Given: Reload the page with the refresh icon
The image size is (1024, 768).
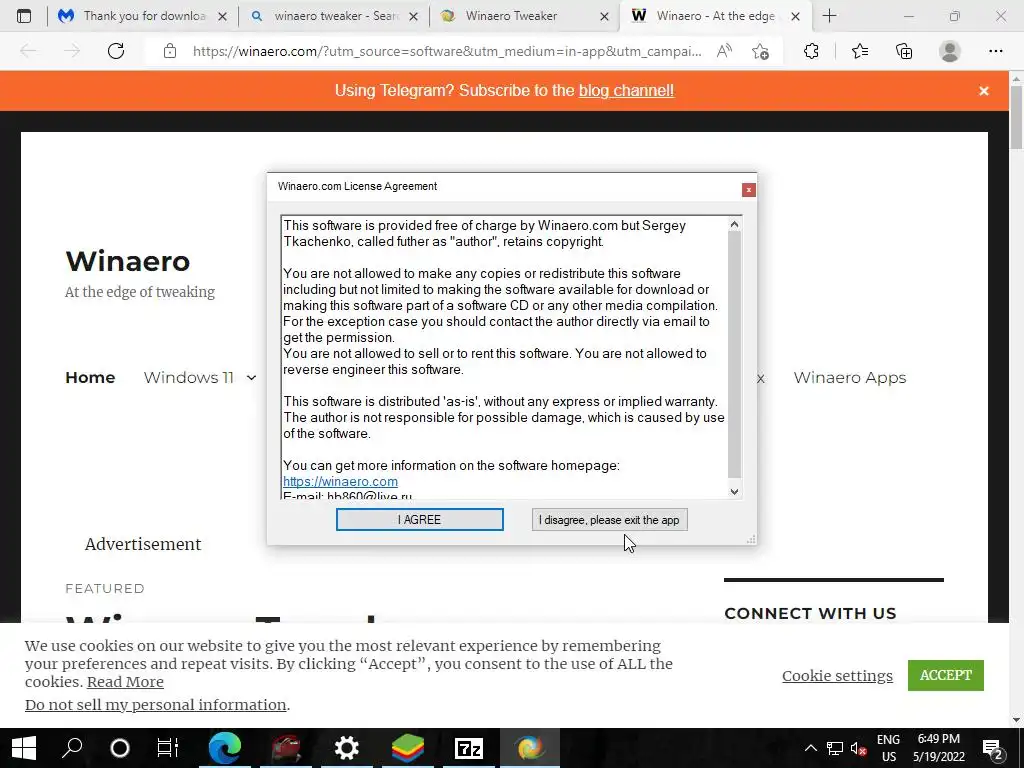Looking at the screenshot, I should tap(116, 51).
